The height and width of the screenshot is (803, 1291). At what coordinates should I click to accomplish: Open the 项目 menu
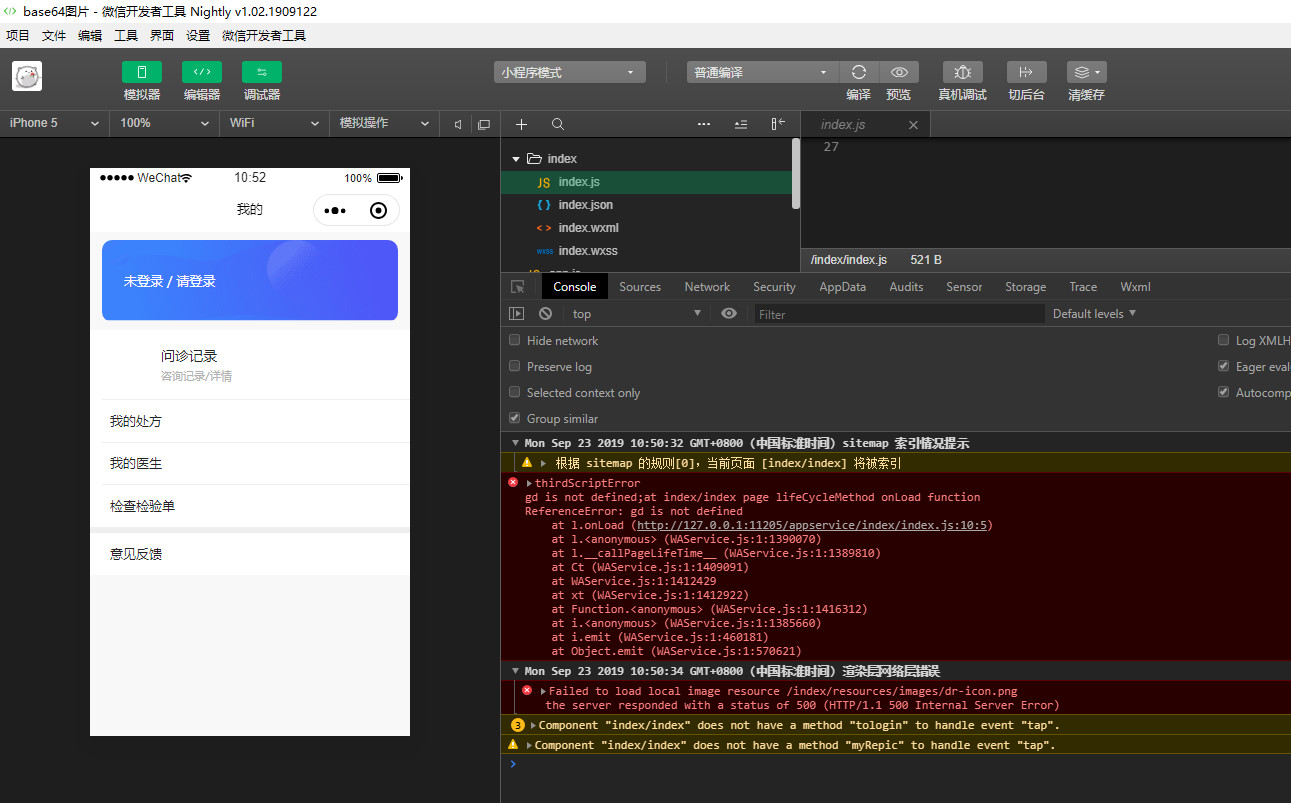point(18,35)
